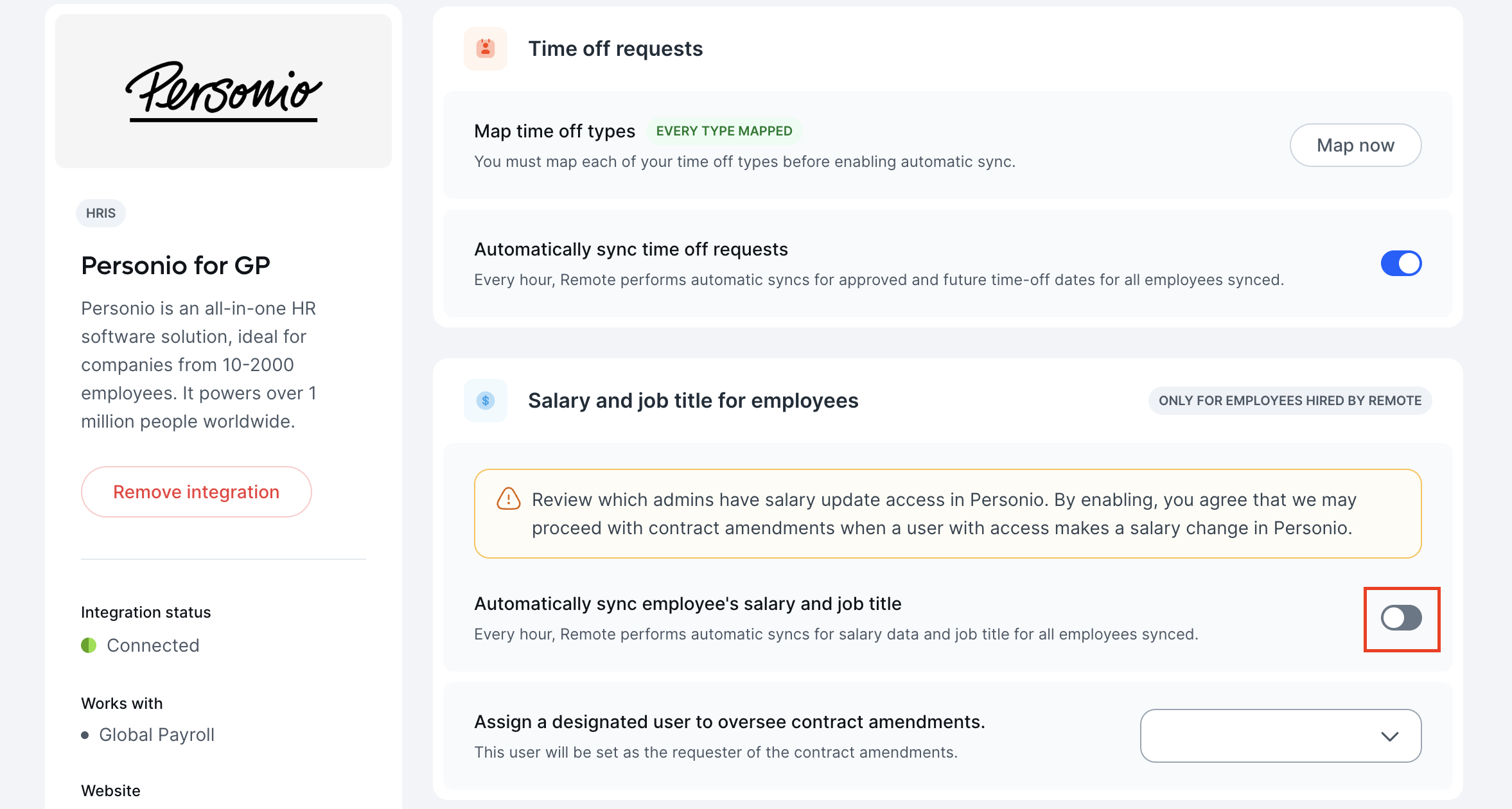Enable automatic salary and job title sync
1512x809 pixels.
(1401, 618)
